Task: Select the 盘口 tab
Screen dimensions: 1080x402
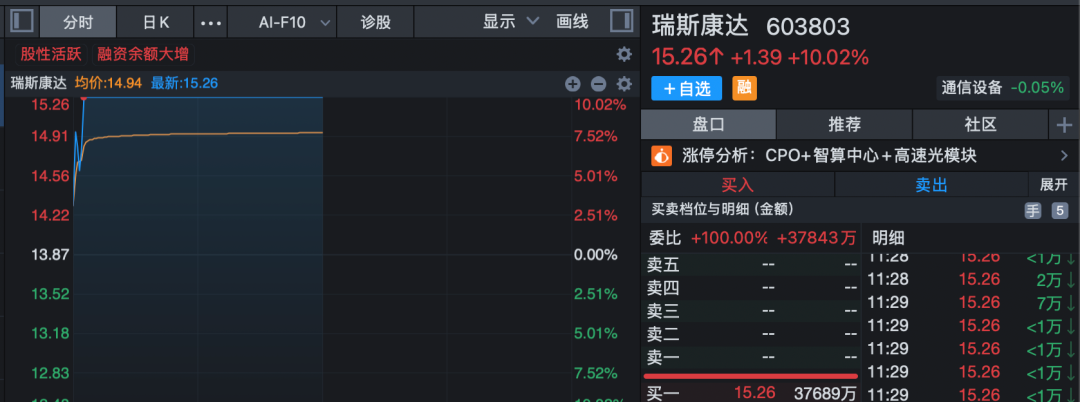Action: tap(708, 125)
